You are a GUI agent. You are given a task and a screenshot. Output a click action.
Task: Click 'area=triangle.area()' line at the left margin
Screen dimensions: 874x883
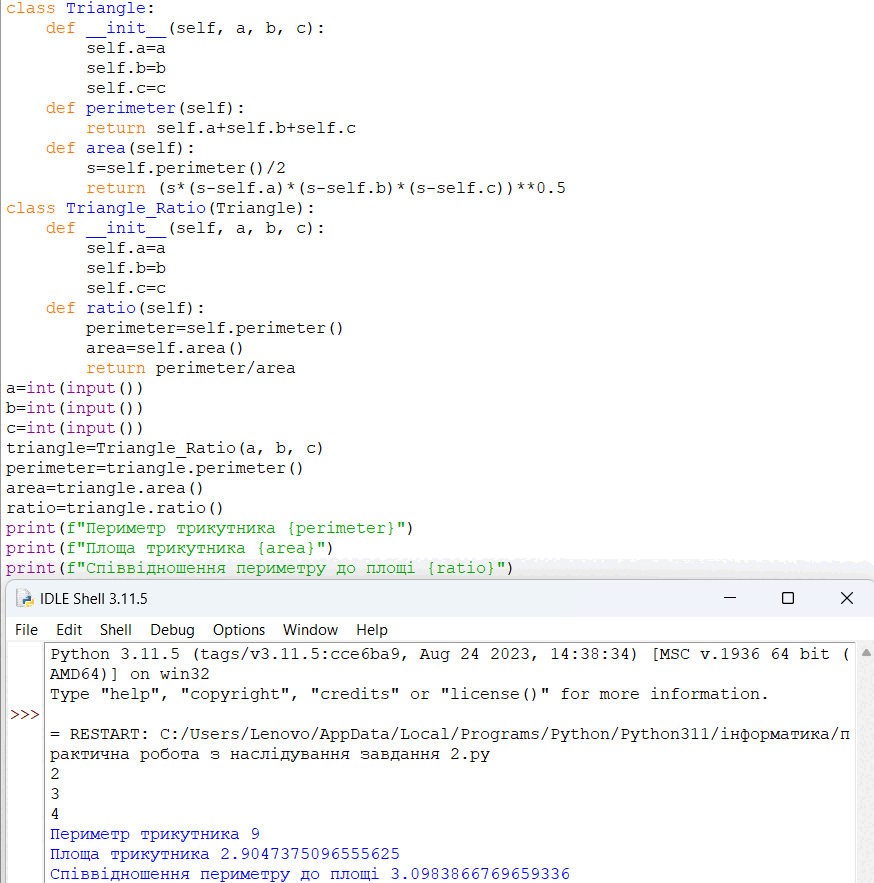[104, 488]
